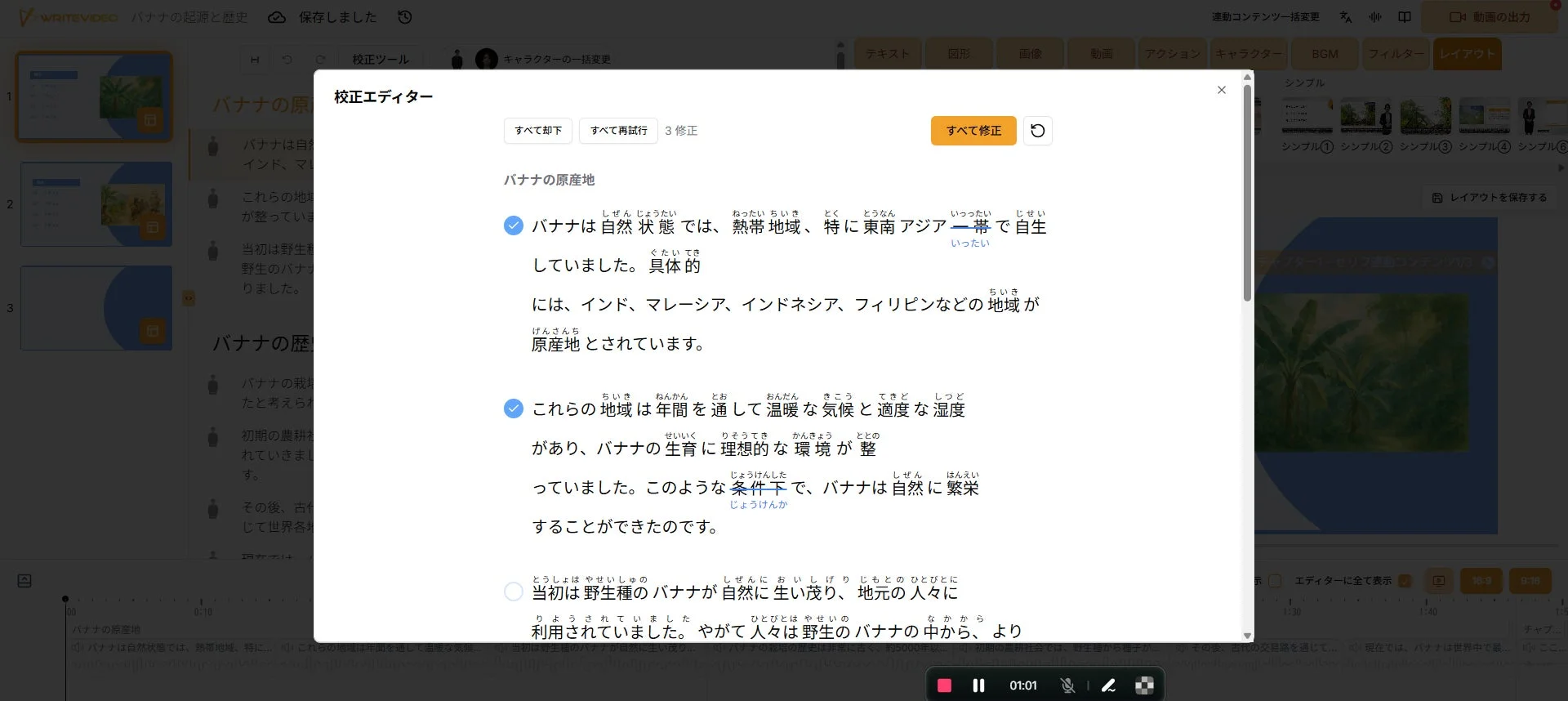
Task: Open the version history clock icon
Action: 404,16
